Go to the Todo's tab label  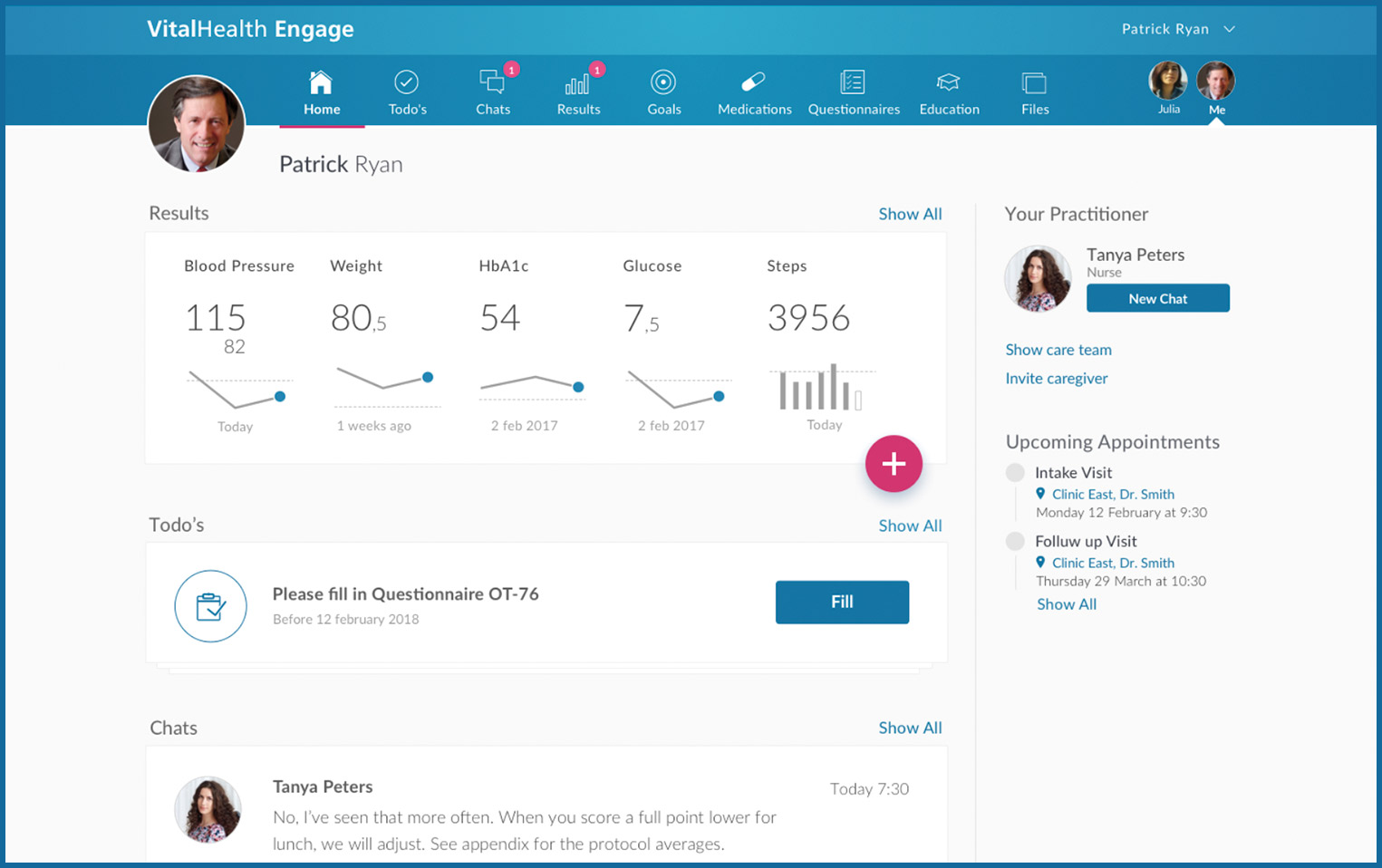coord(407,110)
